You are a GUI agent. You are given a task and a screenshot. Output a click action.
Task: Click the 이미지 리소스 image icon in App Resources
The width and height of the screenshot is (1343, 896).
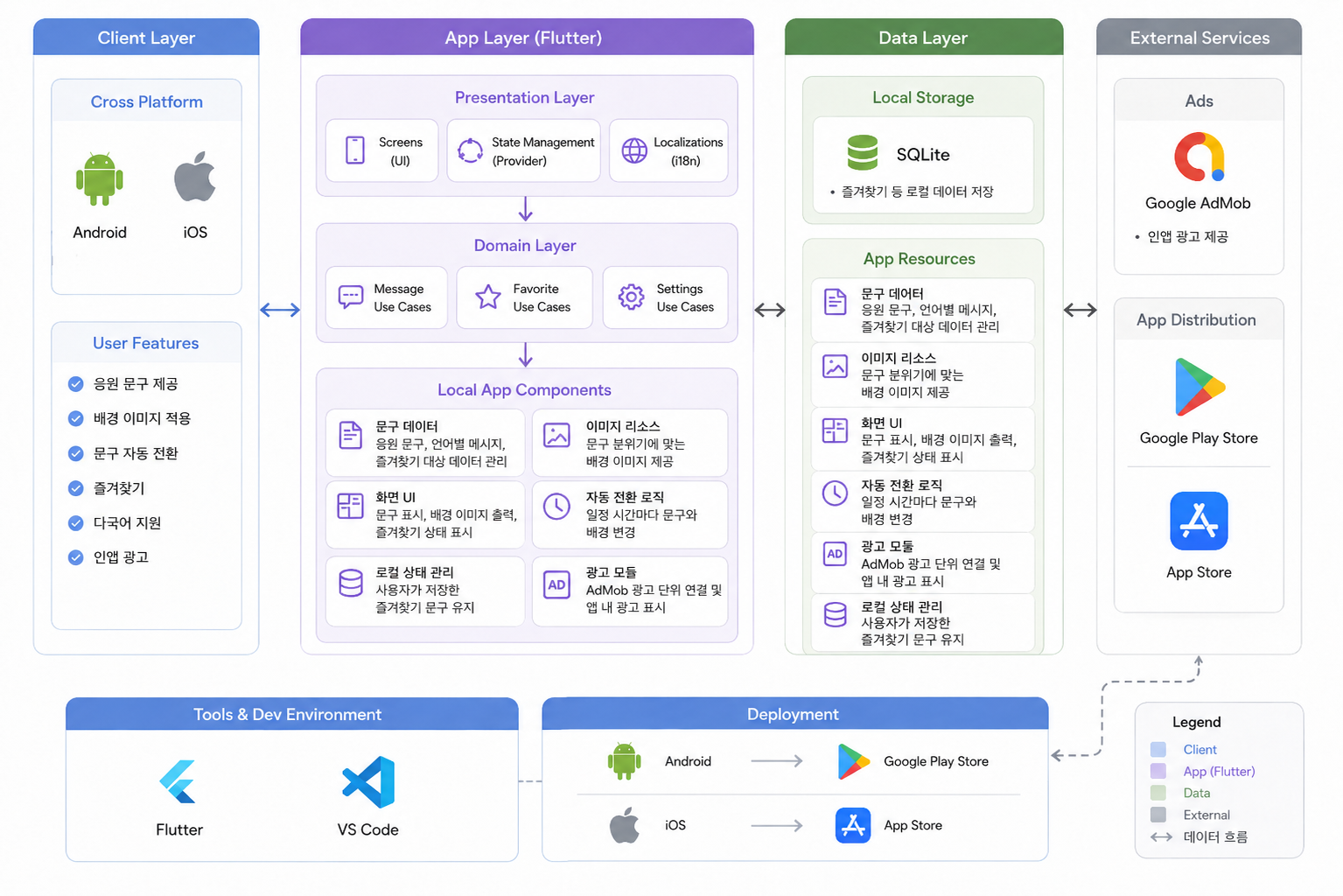coord(836,366)
